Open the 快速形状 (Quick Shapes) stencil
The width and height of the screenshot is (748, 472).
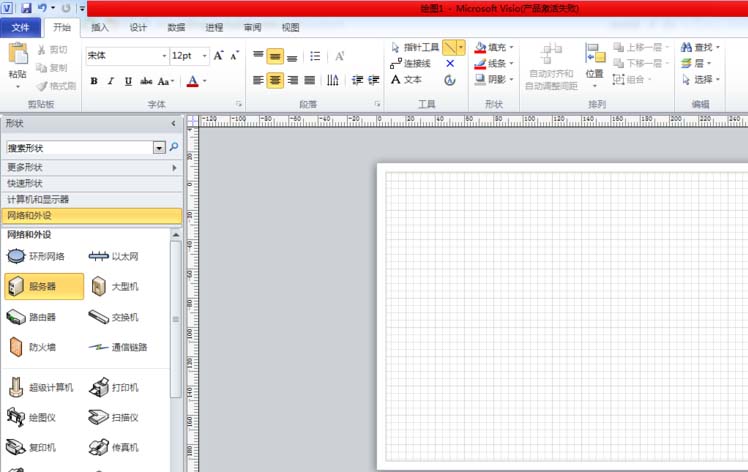[x=91, y=183]
